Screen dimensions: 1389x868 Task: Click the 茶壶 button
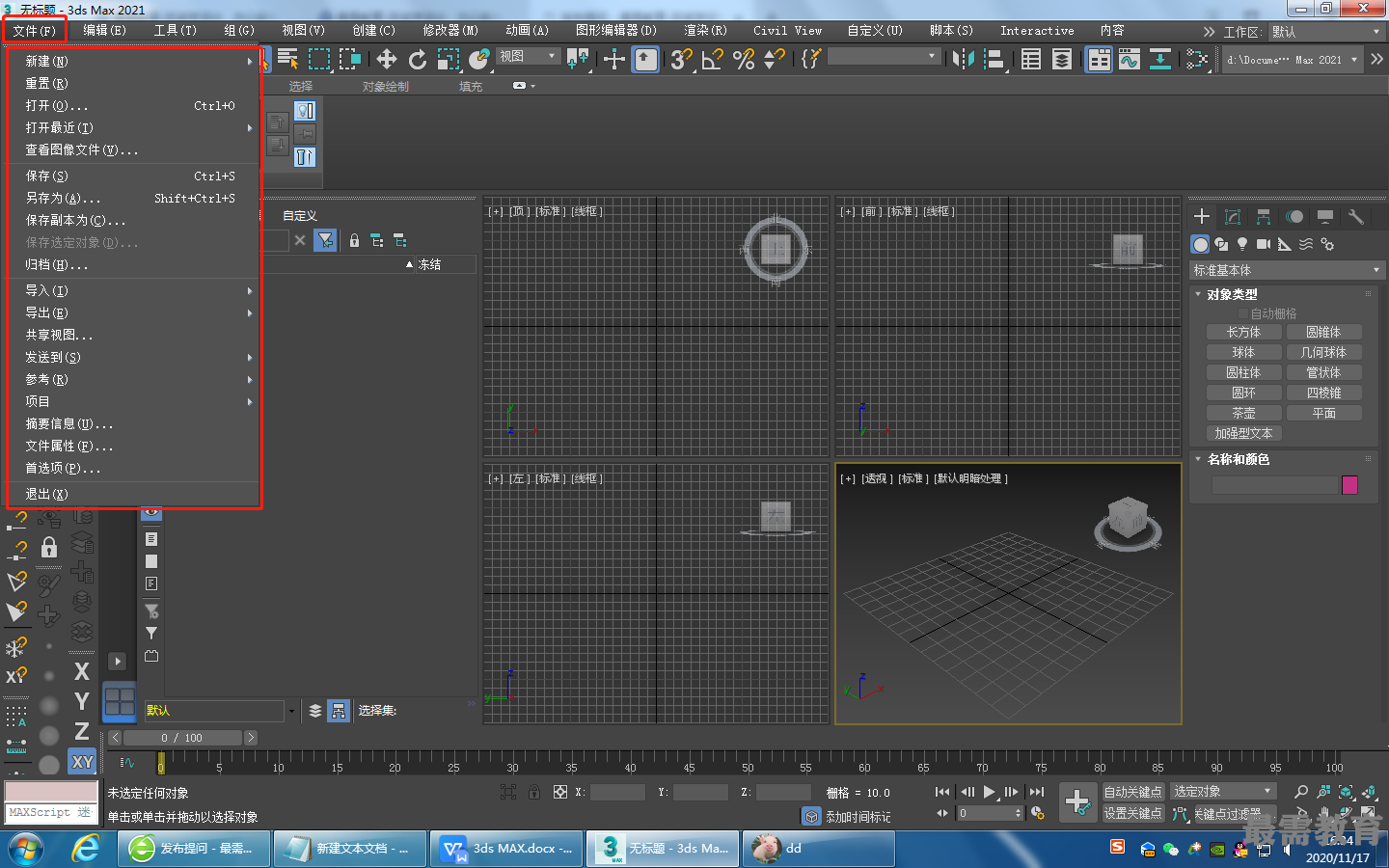(1244, 413)
